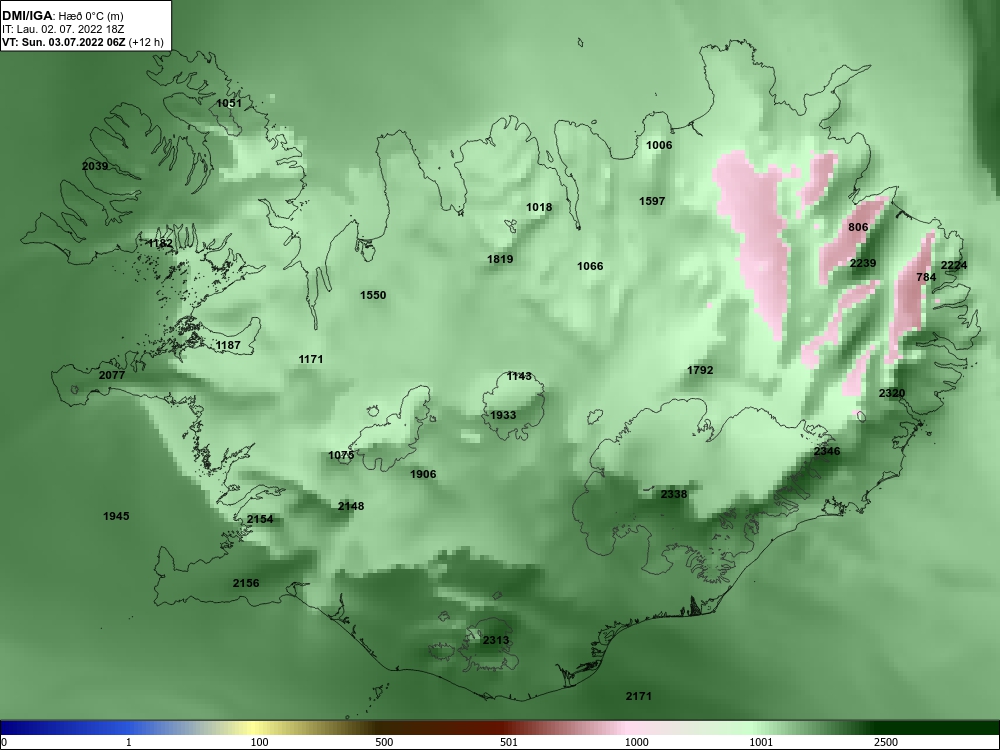Select the 2077 value on the peninsula
The image size is (1000, 750).
[x=112, y=375]
